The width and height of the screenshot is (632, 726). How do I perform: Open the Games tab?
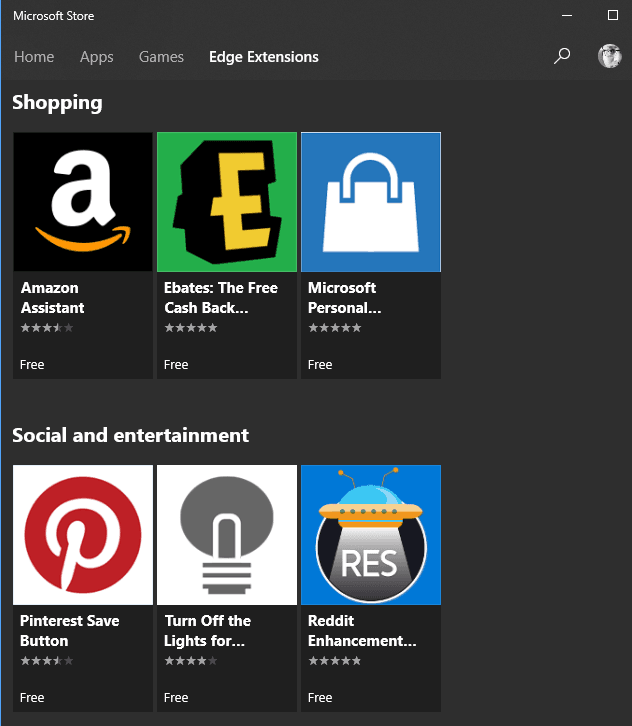tap(161, 57)
